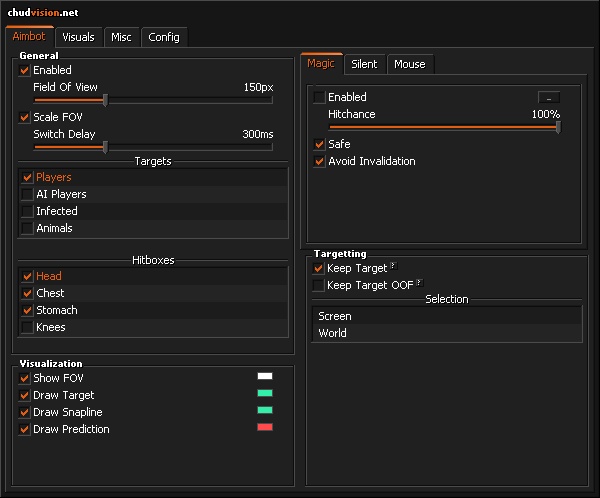Switch to the Aimbot tab
The width and height of the screenshot is (600, 498).
29,36
